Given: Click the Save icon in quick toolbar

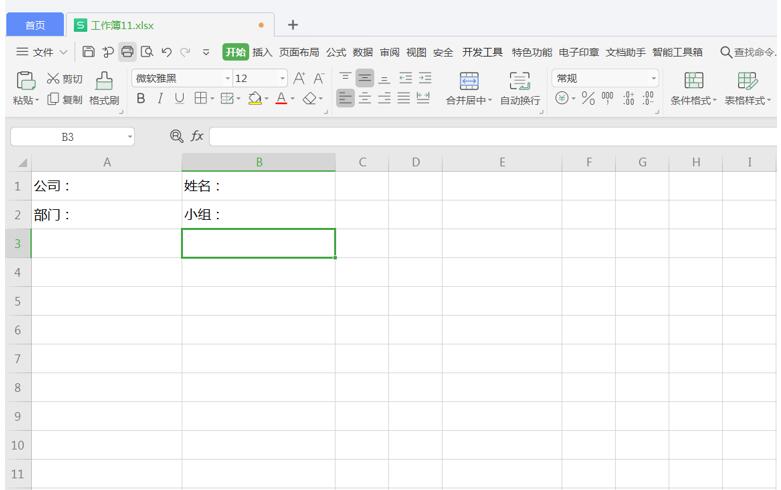Looking at the screenshot, I should pos(89,52).
